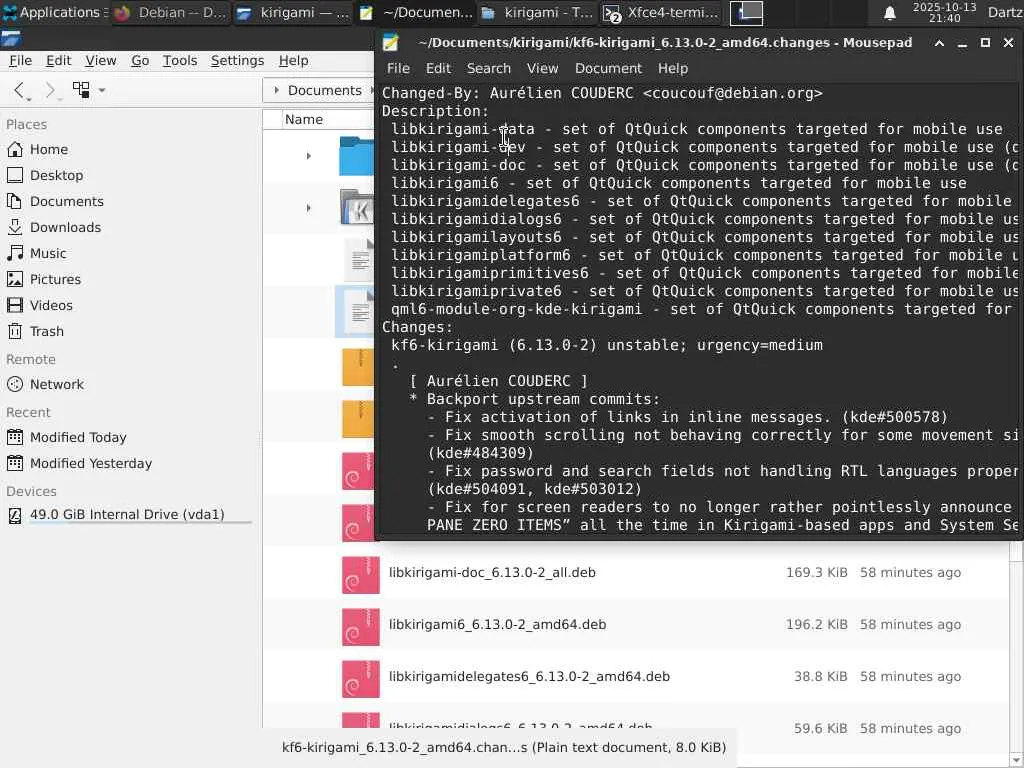Select the libkirigami-doc_6.13.0-2_all.deb file name
This screenshot has height=768, width=1024.
click(x=492, y=573)
